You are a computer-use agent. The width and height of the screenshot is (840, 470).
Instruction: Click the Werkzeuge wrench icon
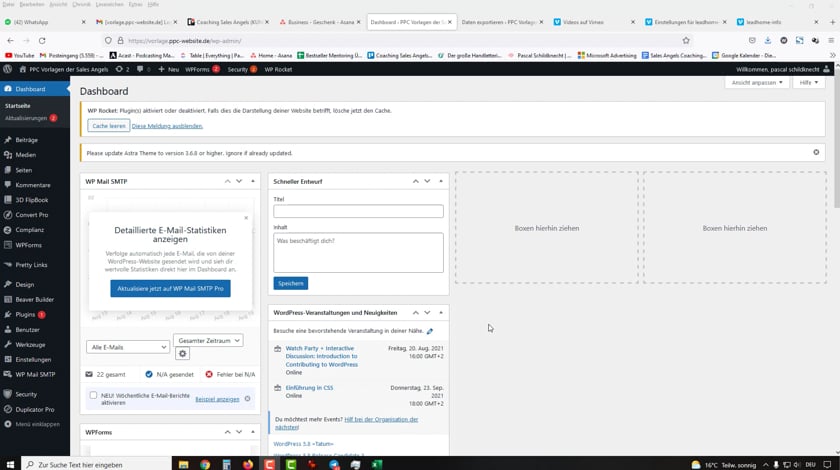pos(8,345)
